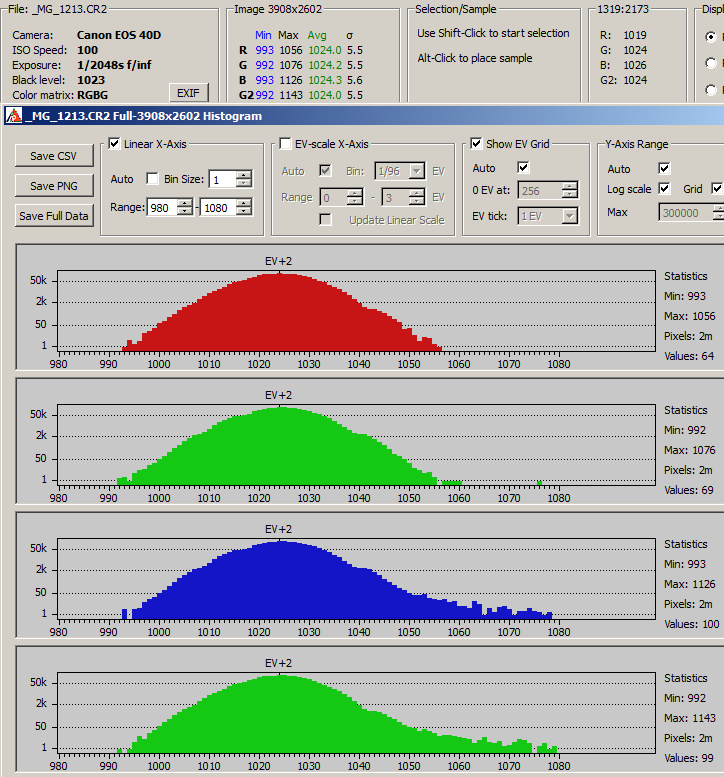Viewport: 724px width, 777px height.
Task: Increase Bin Size with stepper arrows
Action: tap(244, 175)
